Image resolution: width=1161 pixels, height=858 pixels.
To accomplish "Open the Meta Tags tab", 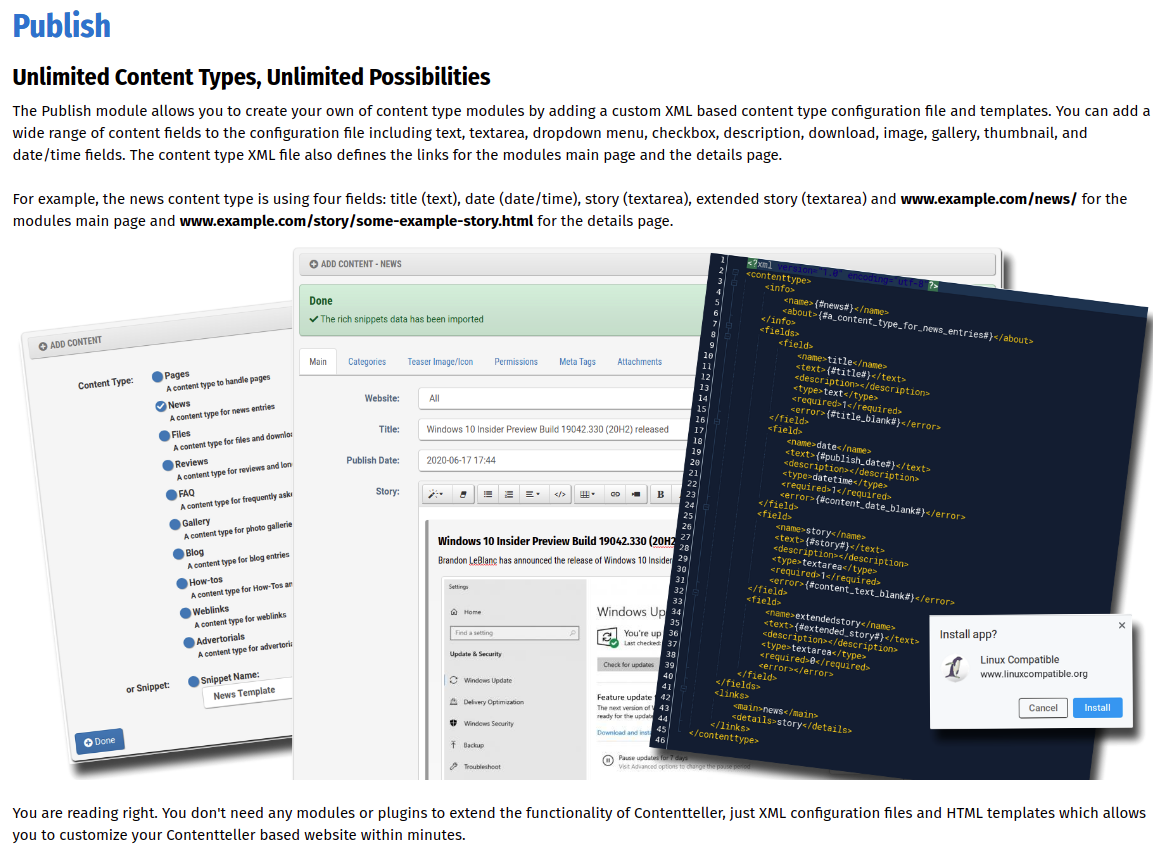I will [x=577, y=362].
